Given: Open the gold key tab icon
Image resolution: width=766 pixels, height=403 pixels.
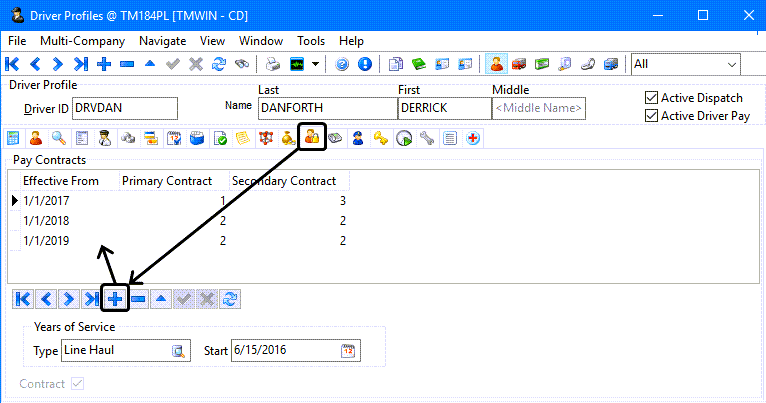Looking at the screenshot, I should 381,138.
